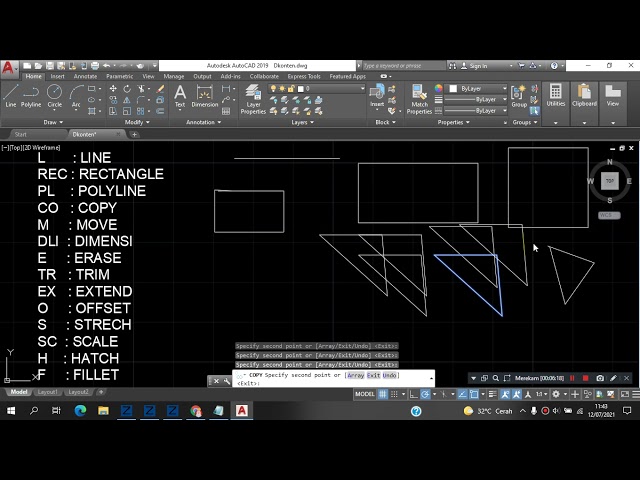Toggle snap mode in status bar
The width and height of the screenshot is (640, 480).
tap(394, 394)
